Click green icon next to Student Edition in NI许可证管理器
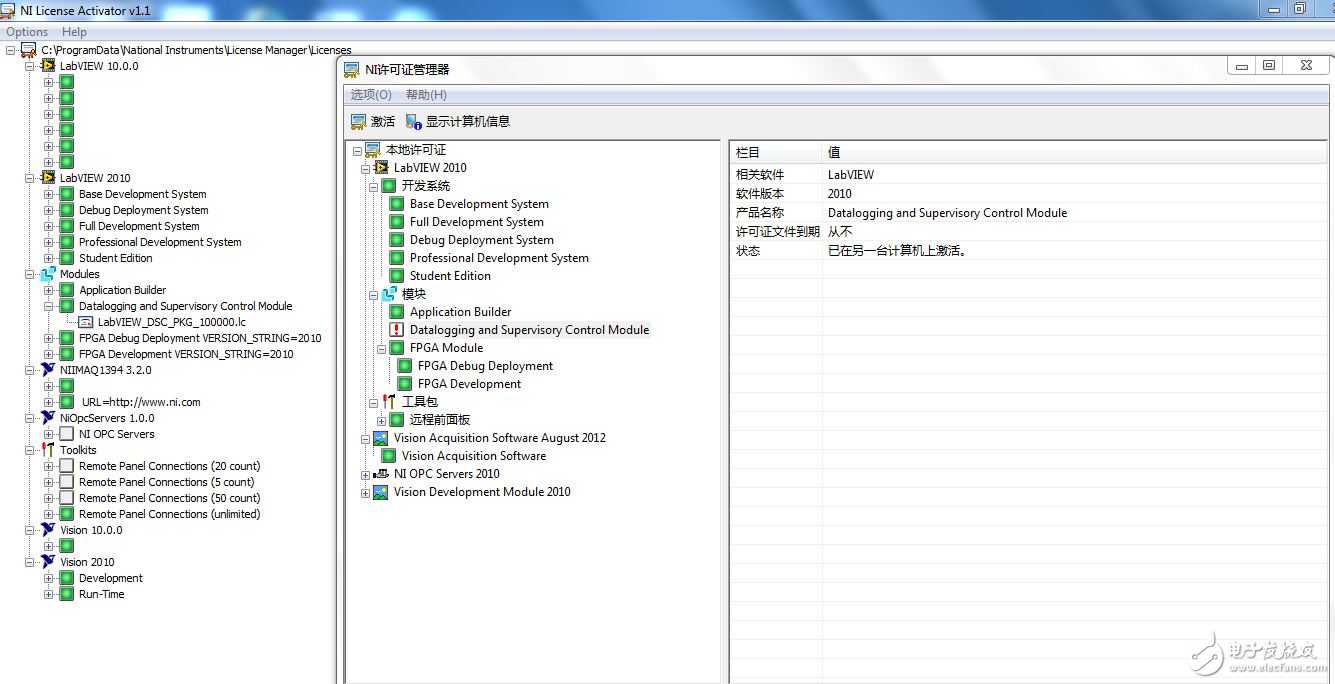 coord(397,276)
